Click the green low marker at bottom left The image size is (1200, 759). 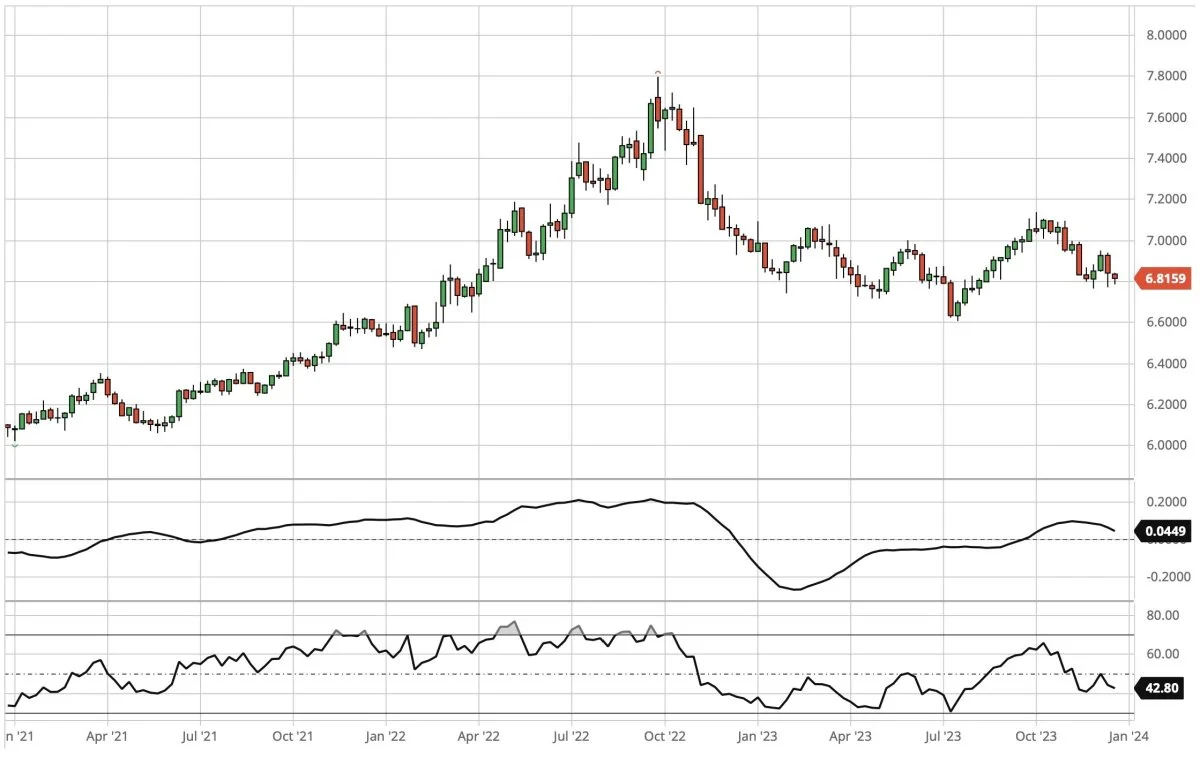tap(14, 445)
